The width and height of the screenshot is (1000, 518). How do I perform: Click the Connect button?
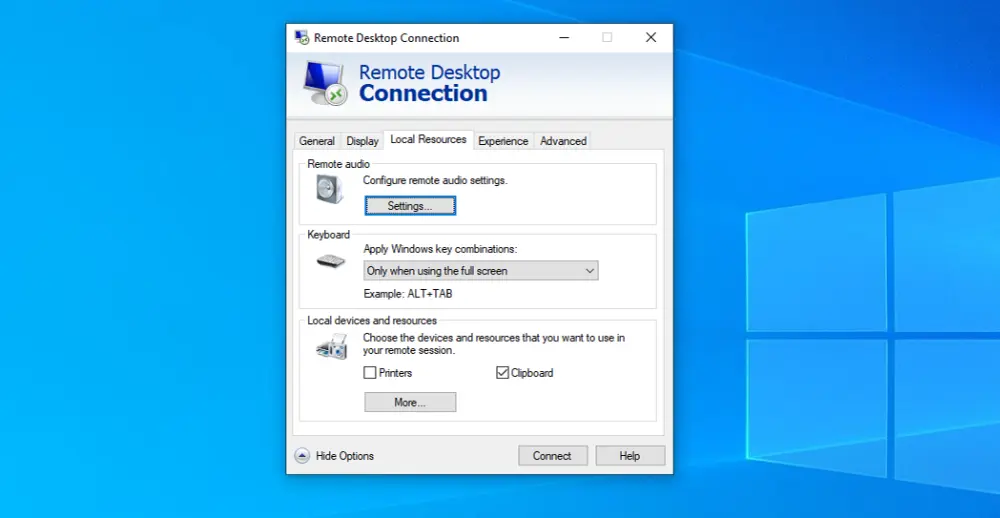pyautogui.click(x=552, y=455)
